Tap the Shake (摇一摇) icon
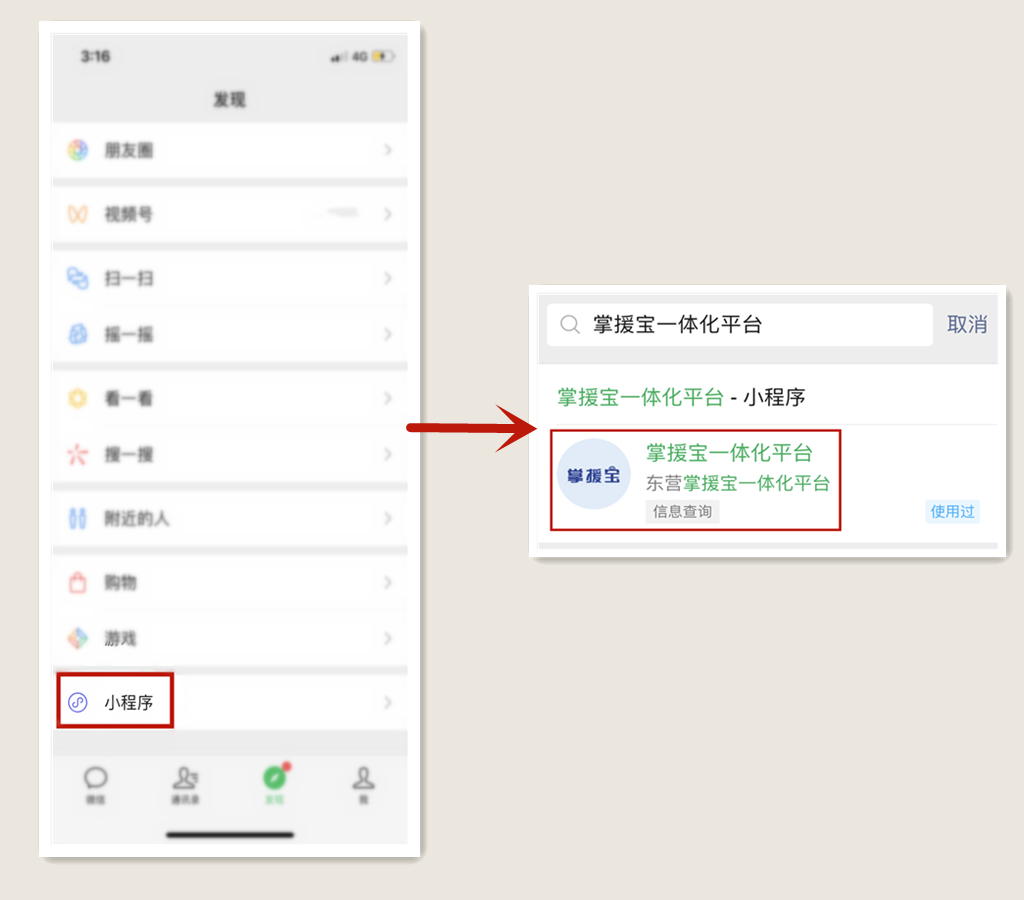This screenshot has width=1024, height=900. (x=78, y=334)
